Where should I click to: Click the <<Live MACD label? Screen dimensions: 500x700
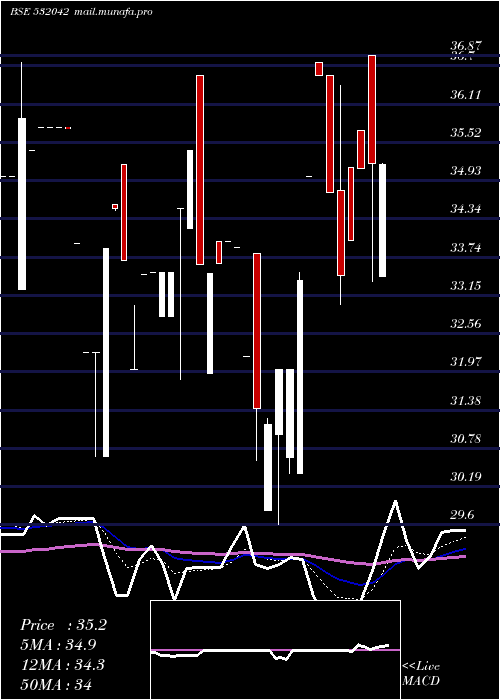[x=421, y=673]
